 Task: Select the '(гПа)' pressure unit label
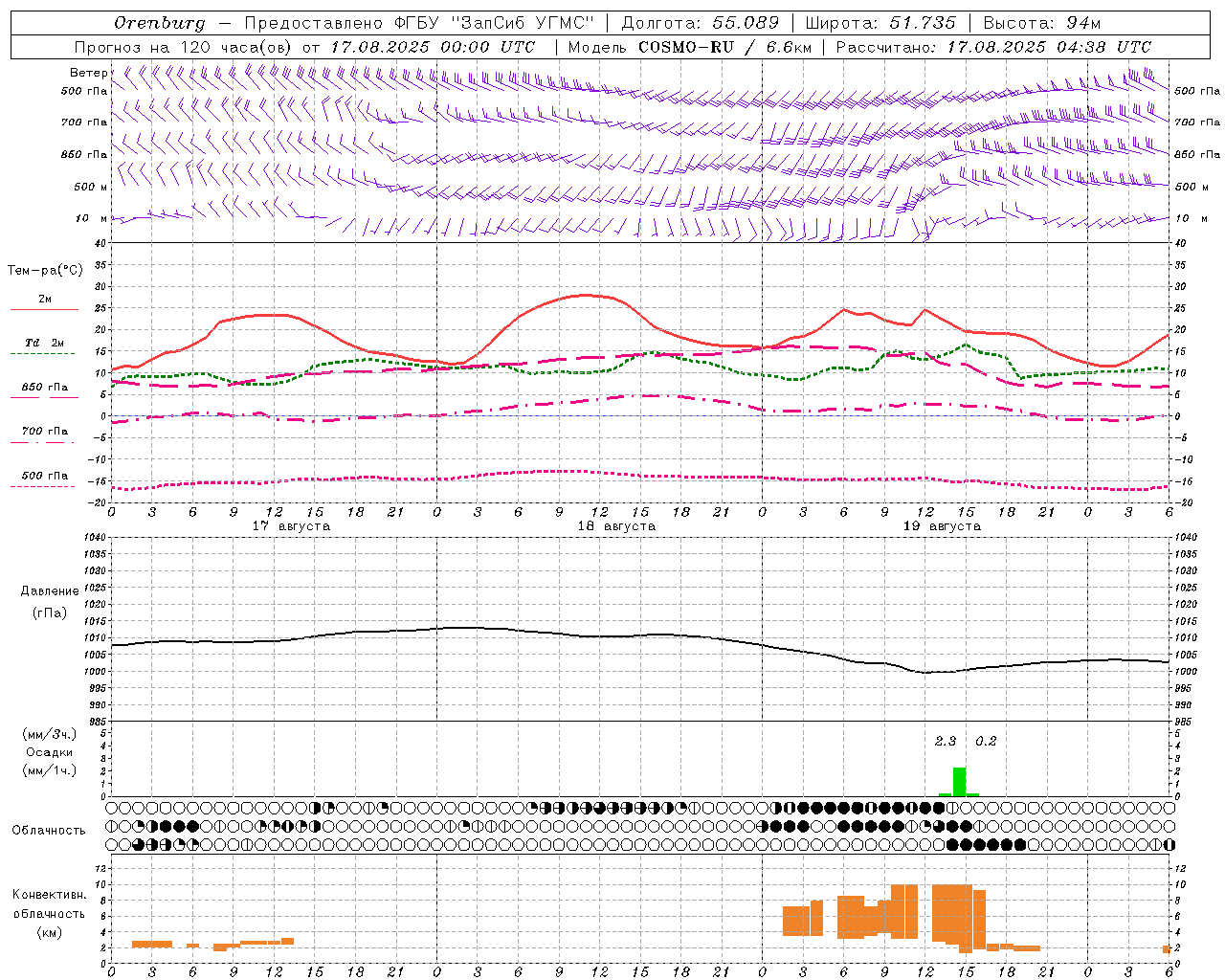pos(50,612)
